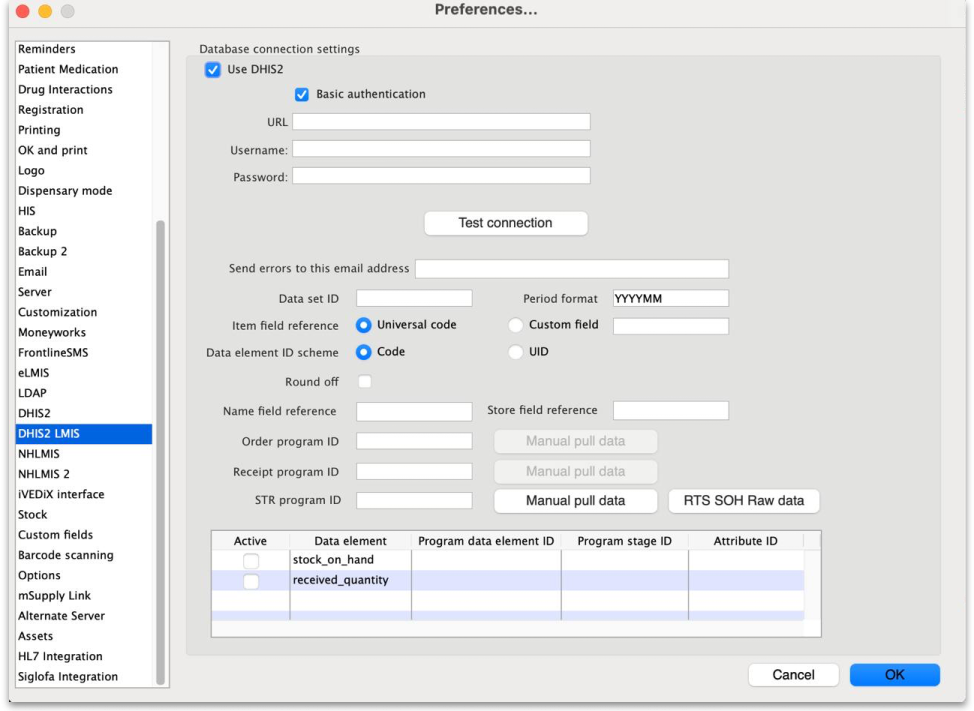The height and width of the screenshot is (711, 974).
Task: Click the sidebar list vertical scrollbar
Action: [x=161, y=450]
